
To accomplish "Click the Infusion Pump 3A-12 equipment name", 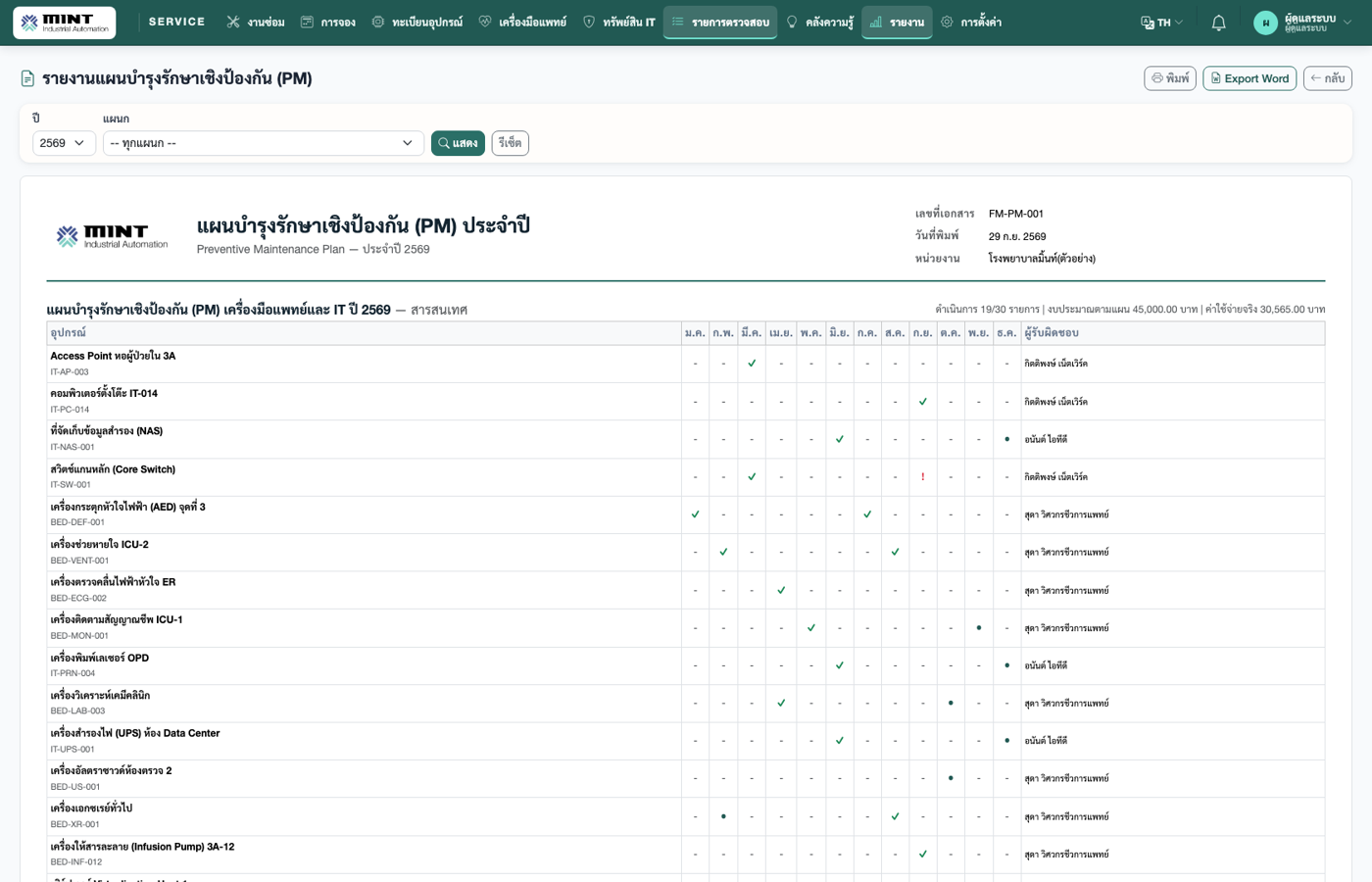I will click(x=142, y=847).
